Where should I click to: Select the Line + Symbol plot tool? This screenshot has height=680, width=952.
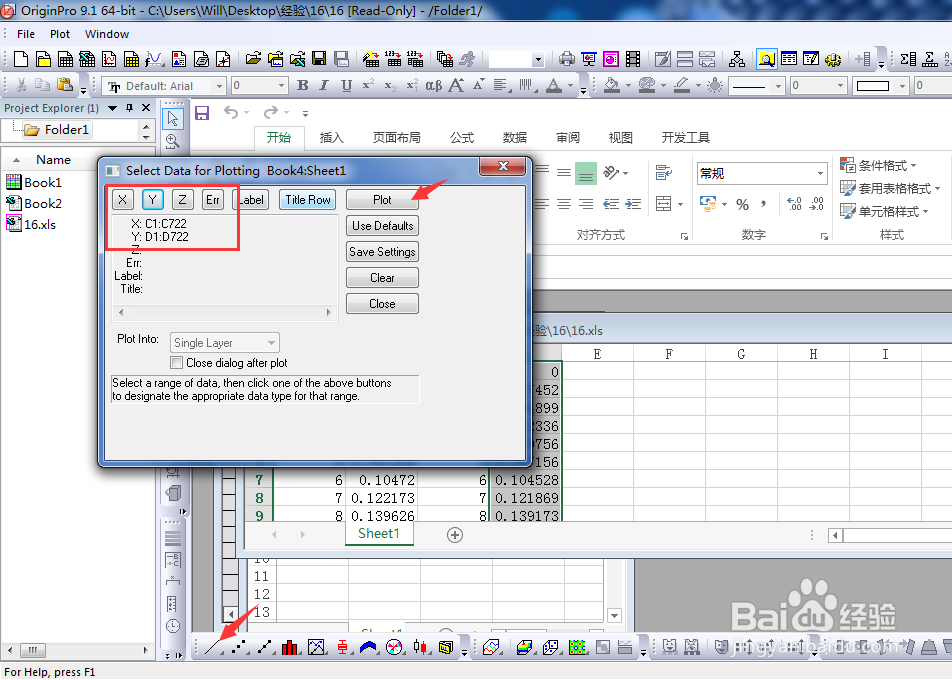[265, 647]
